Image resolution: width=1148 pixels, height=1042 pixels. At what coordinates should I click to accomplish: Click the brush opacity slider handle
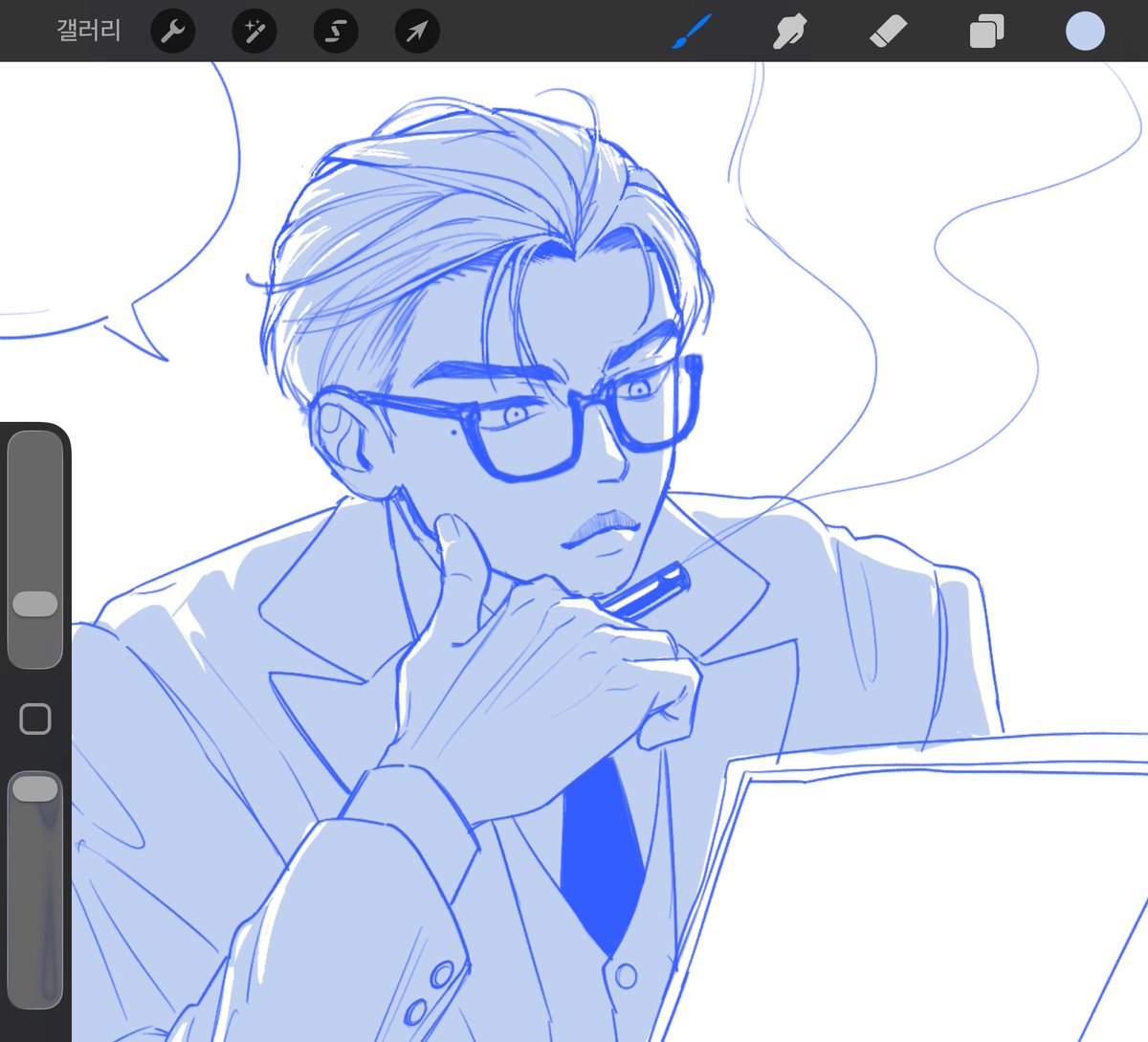pyautogui.click(x=35, y=788)
